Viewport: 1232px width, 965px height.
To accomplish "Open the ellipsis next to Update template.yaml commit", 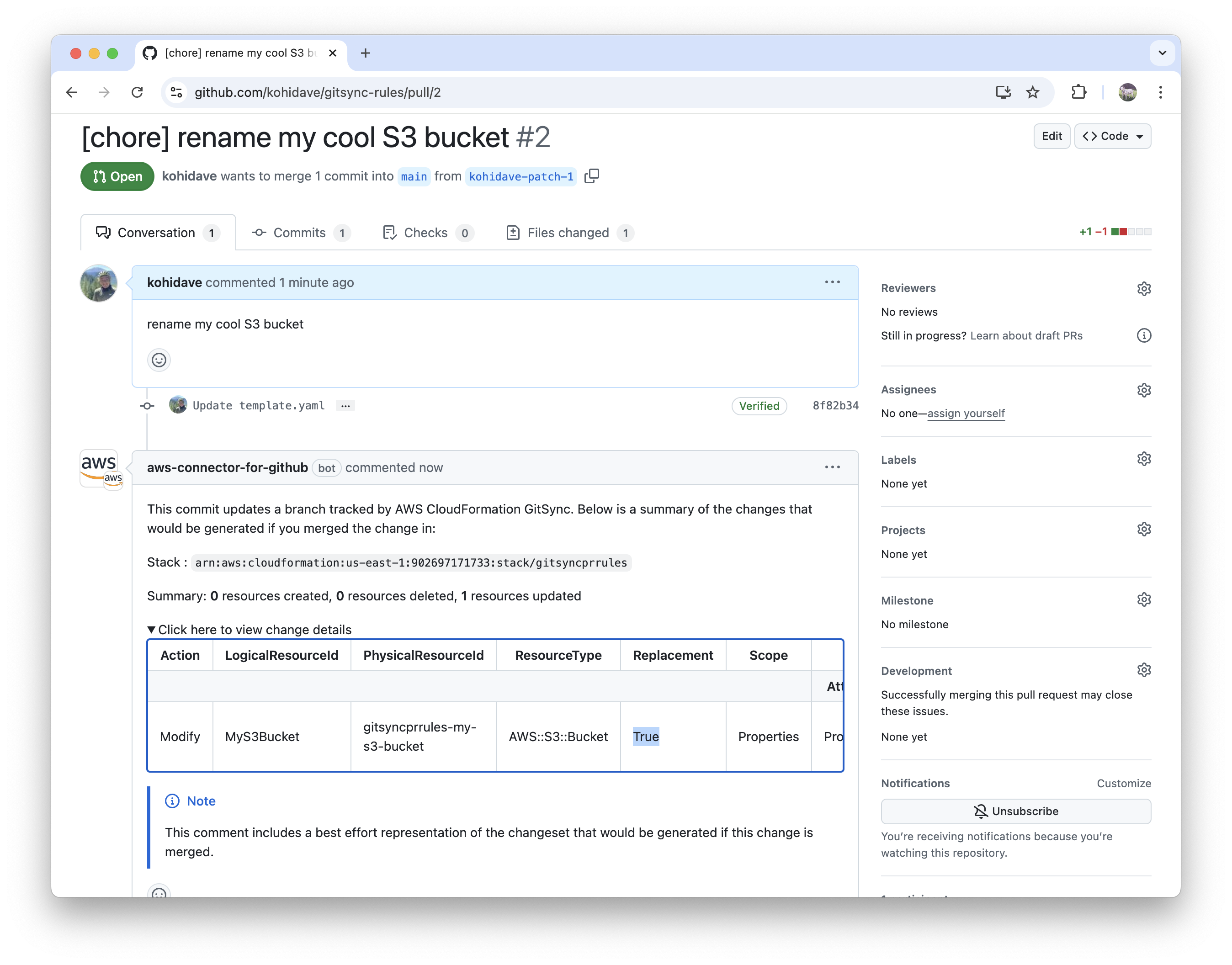I will [x=345, y=406].
